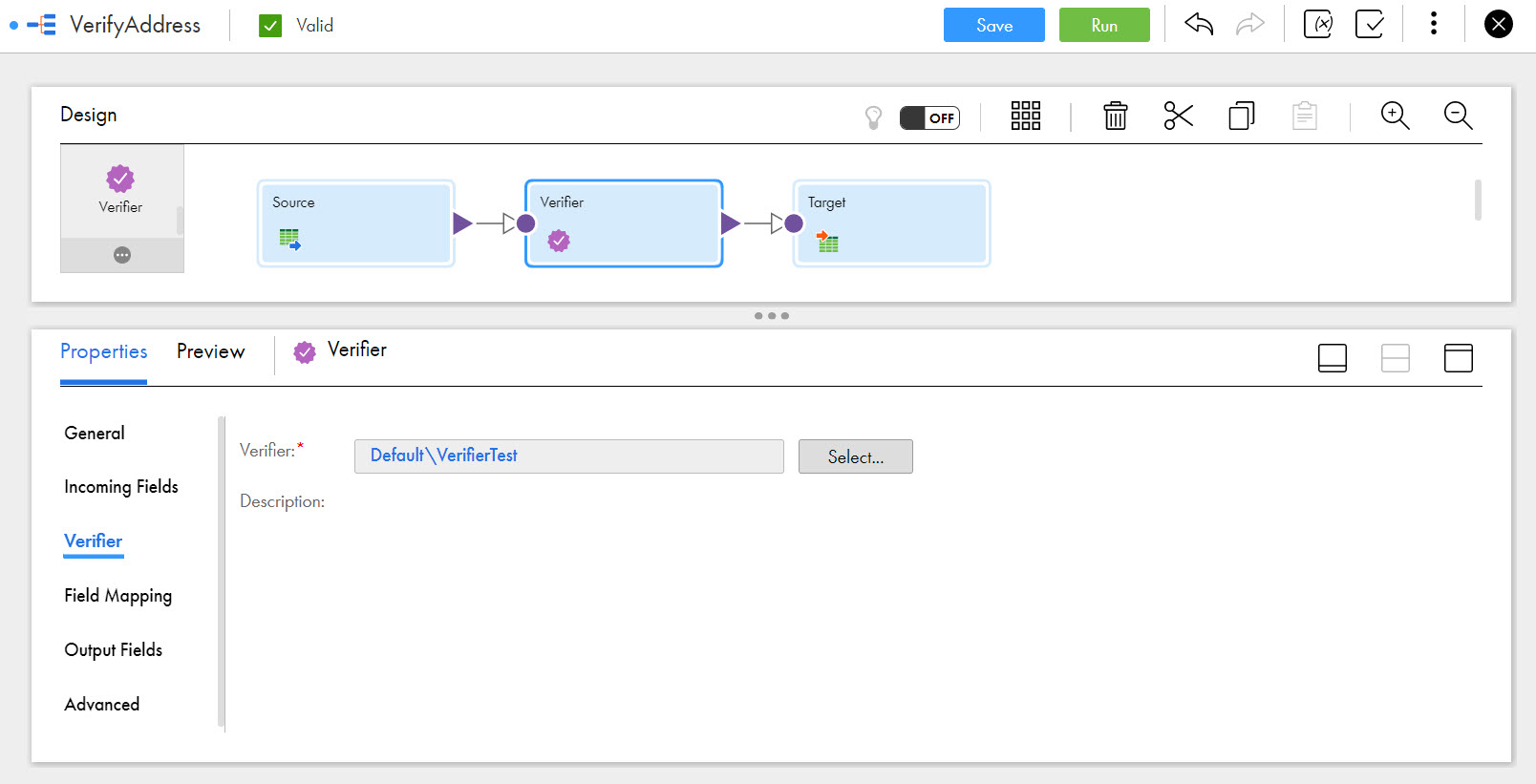
Task: Click the Default\VerifierTest link
Action: click(444, 456)
